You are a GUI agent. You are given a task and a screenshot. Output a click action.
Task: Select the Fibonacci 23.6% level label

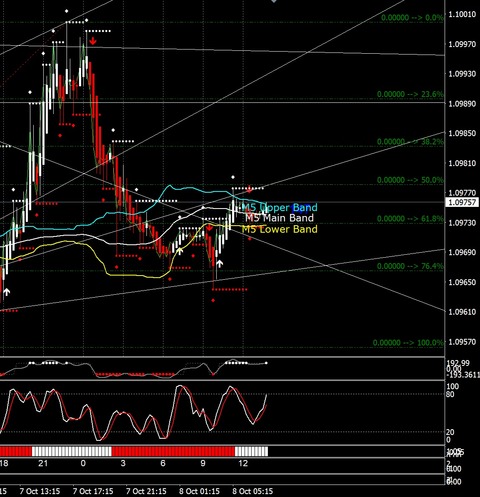[410, 94]
